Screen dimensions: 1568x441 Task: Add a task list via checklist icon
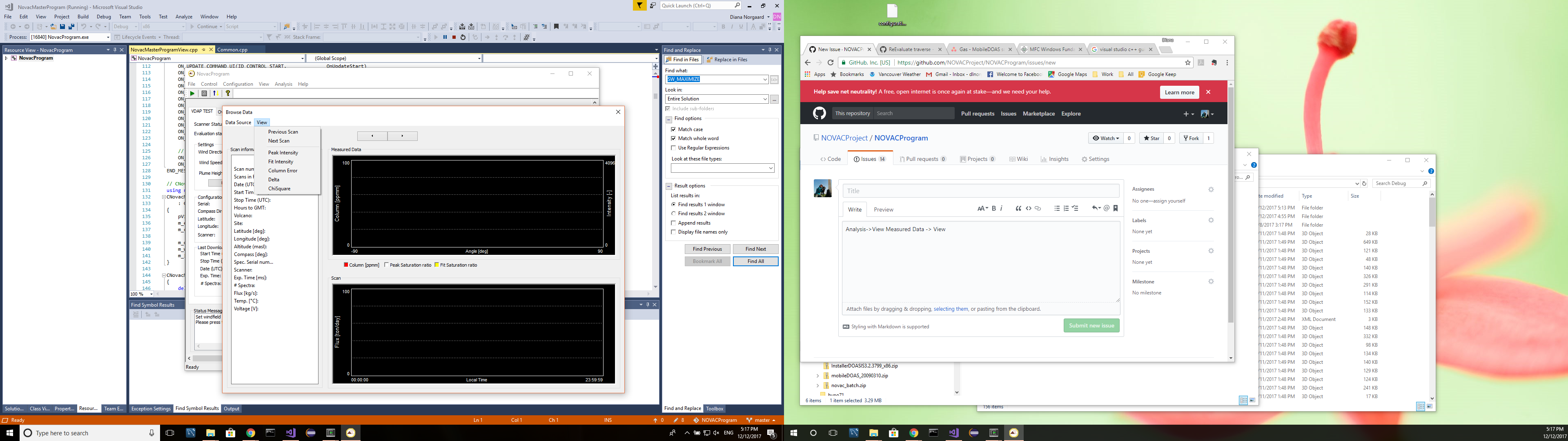click(1076, 208)
